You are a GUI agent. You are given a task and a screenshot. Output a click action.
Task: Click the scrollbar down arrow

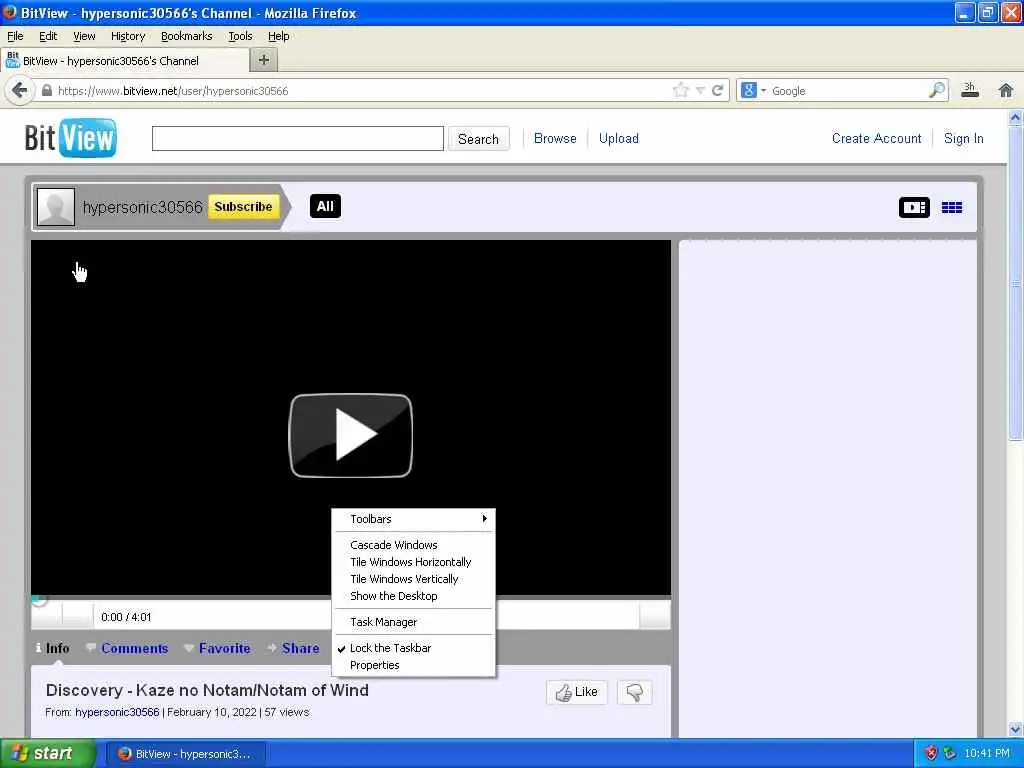point(1015,729)
